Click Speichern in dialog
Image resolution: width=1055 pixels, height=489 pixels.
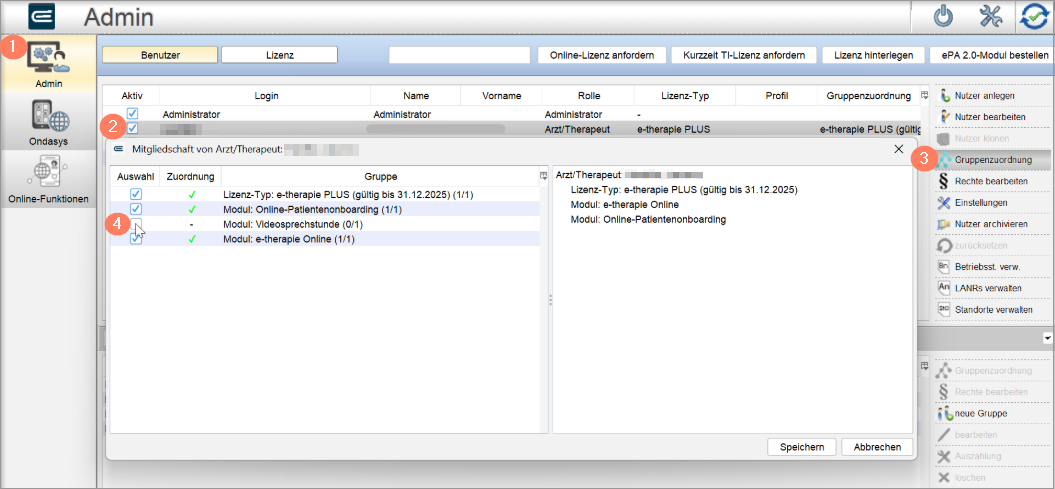pyautogui.click(x=802, y=447)
